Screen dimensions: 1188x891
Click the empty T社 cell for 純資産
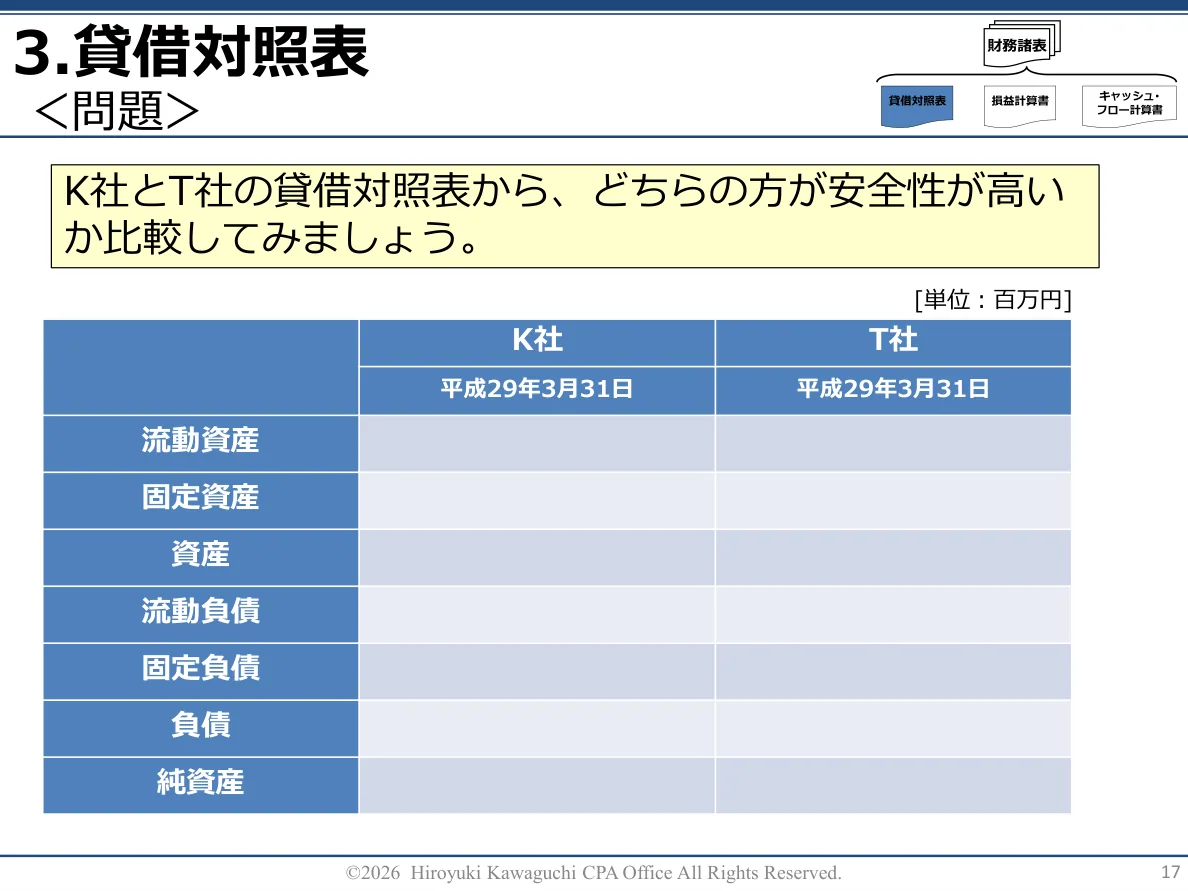pyautogui.click(x=893, y=785)
